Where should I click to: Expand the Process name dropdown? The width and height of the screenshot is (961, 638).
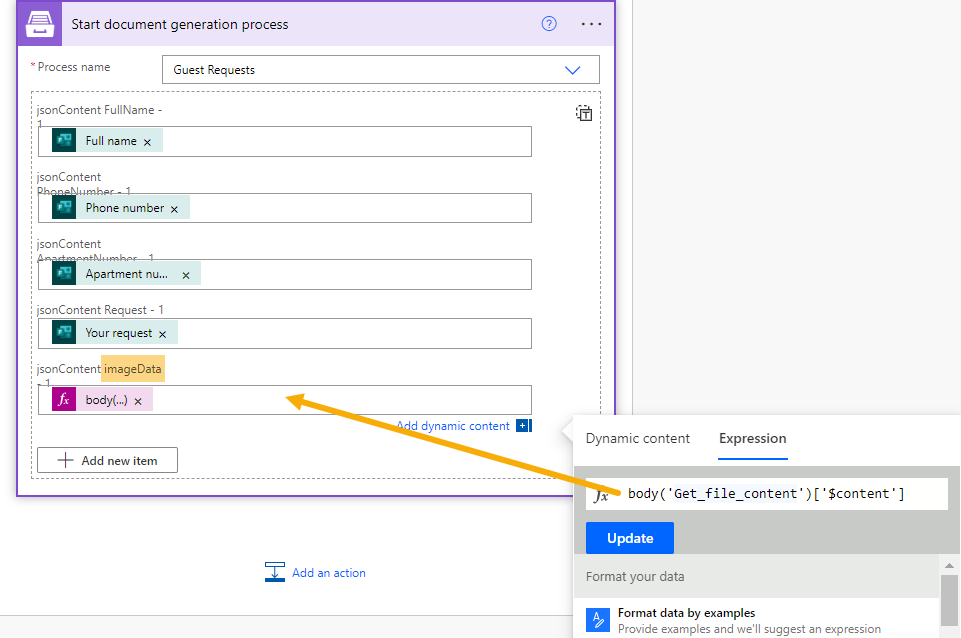[x=572, y=70]
